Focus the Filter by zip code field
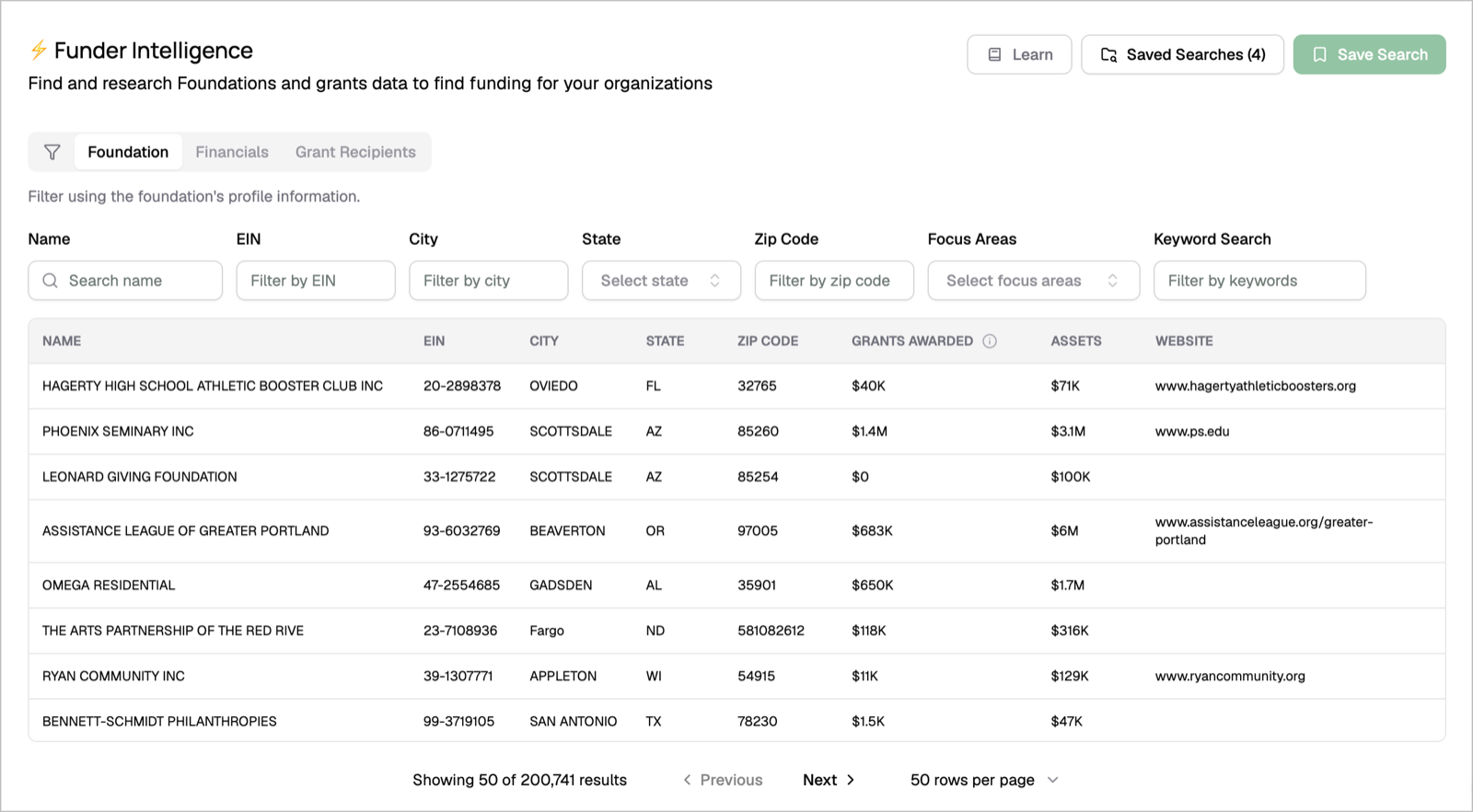This screenshot has height=812, width=1473. point(834,281)
